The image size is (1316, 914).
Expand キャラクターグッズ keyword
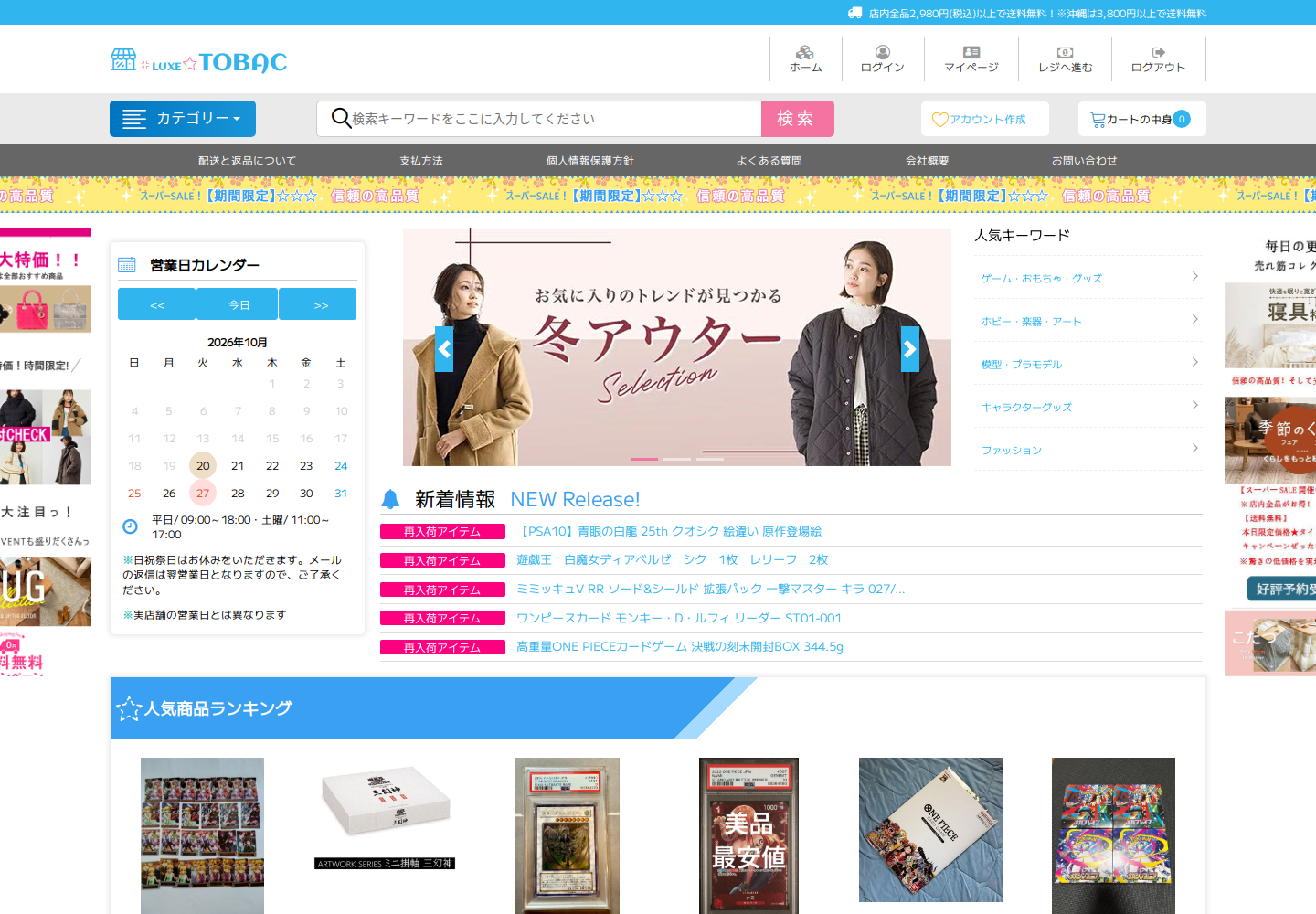click(x=1088, y=406)
